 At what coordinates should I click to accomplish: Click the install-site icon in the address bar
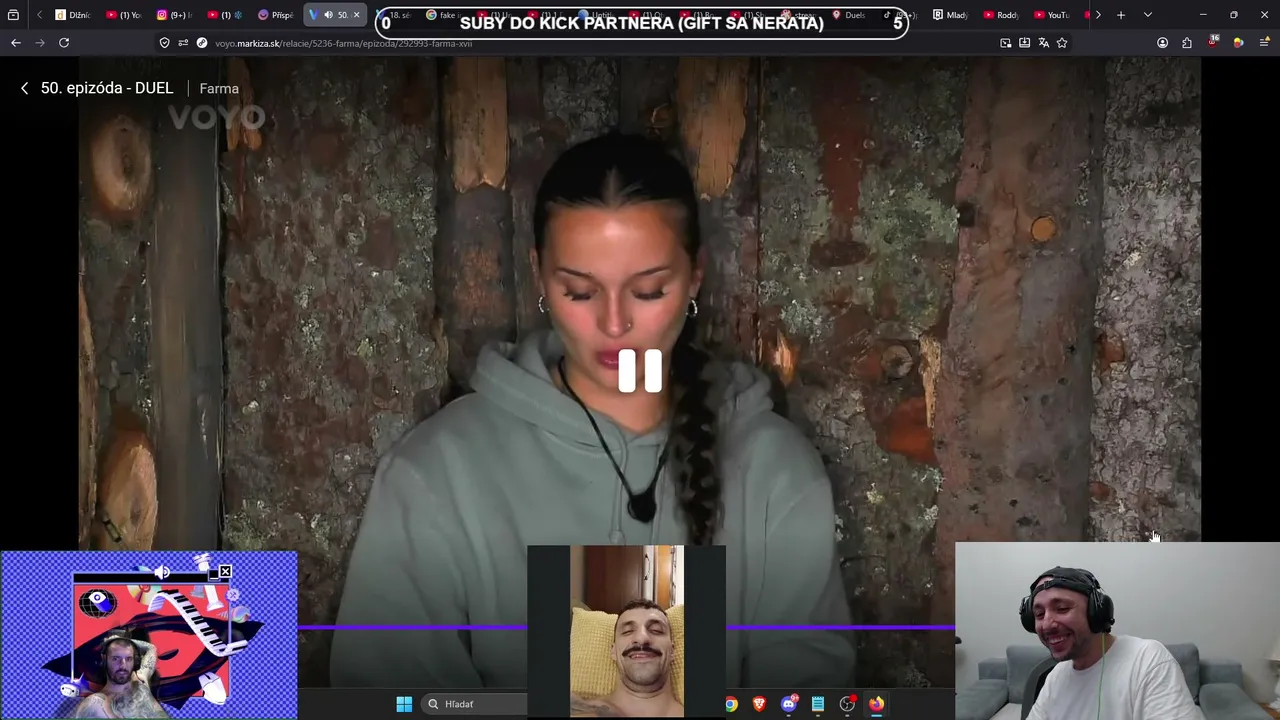1025,43
